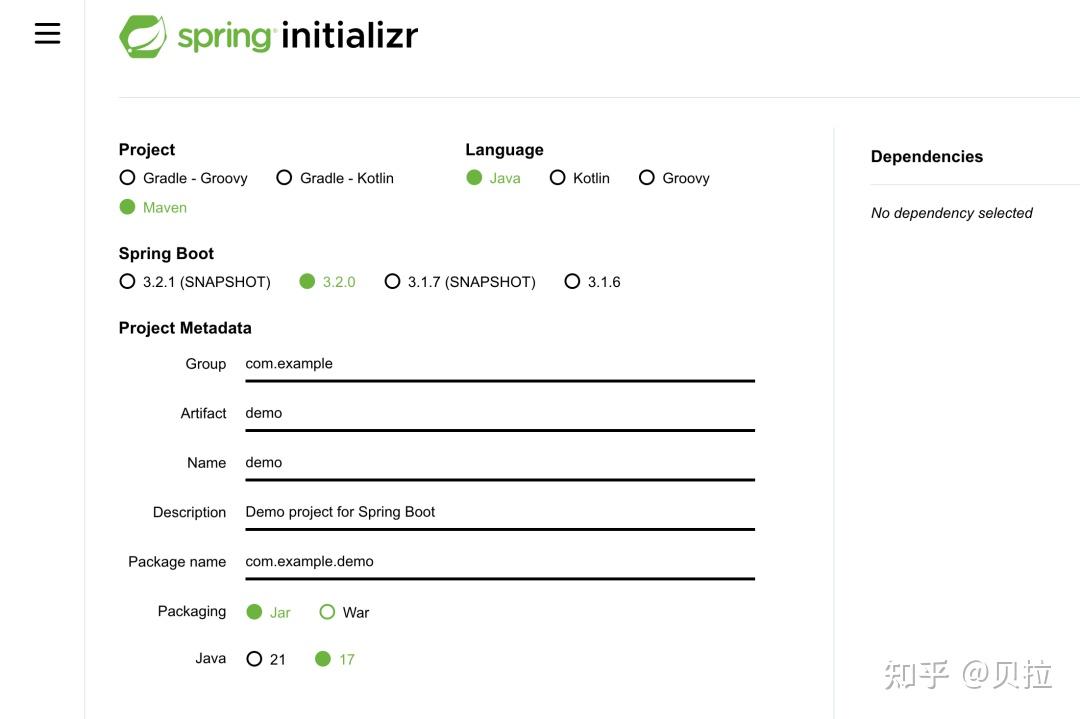
Task: Focus the Group input field
Action: [500, 364]
